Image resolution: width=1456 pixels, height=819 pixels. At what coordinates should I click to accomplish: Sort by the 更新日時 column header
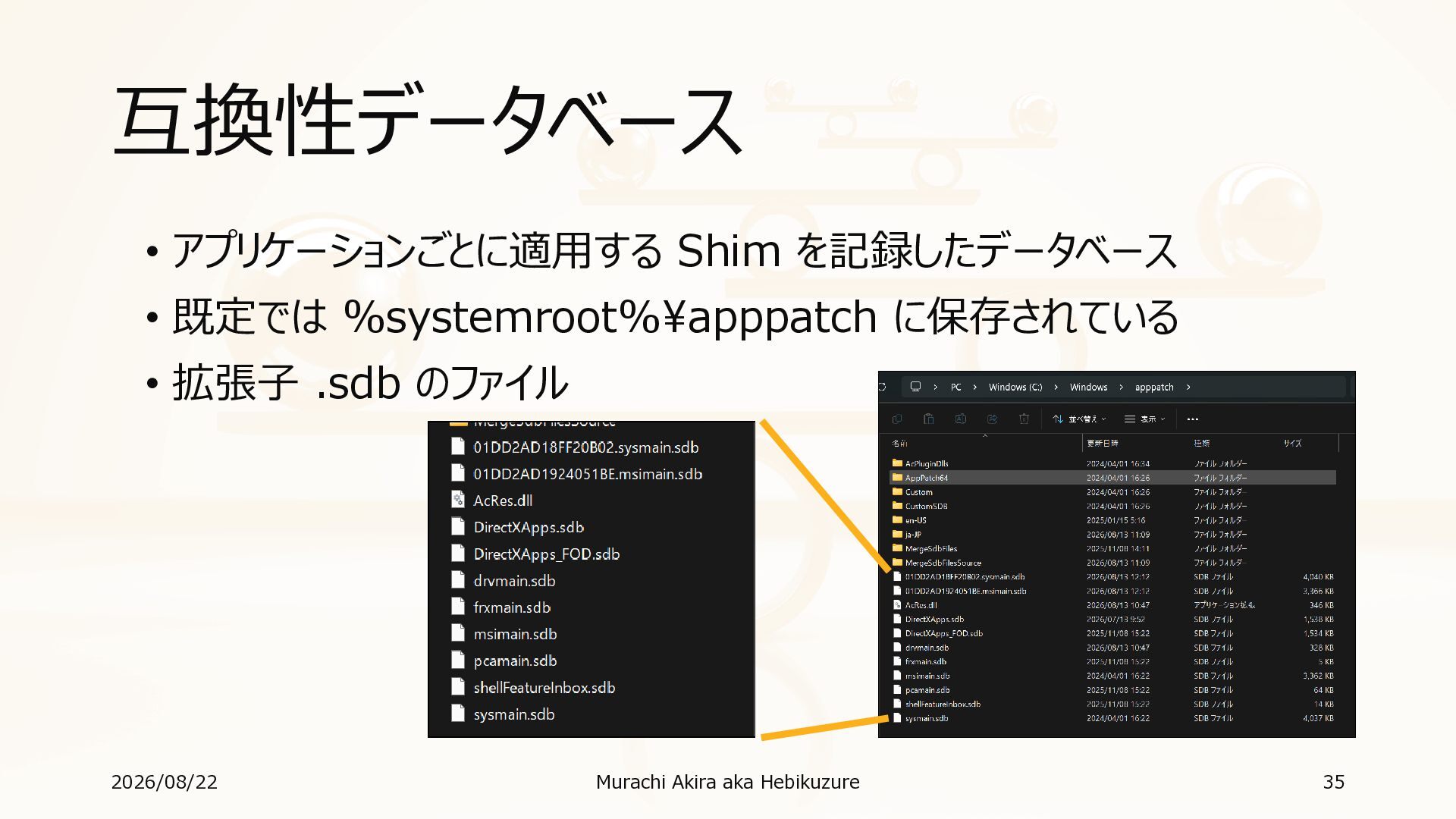(x=1102, y=443)
